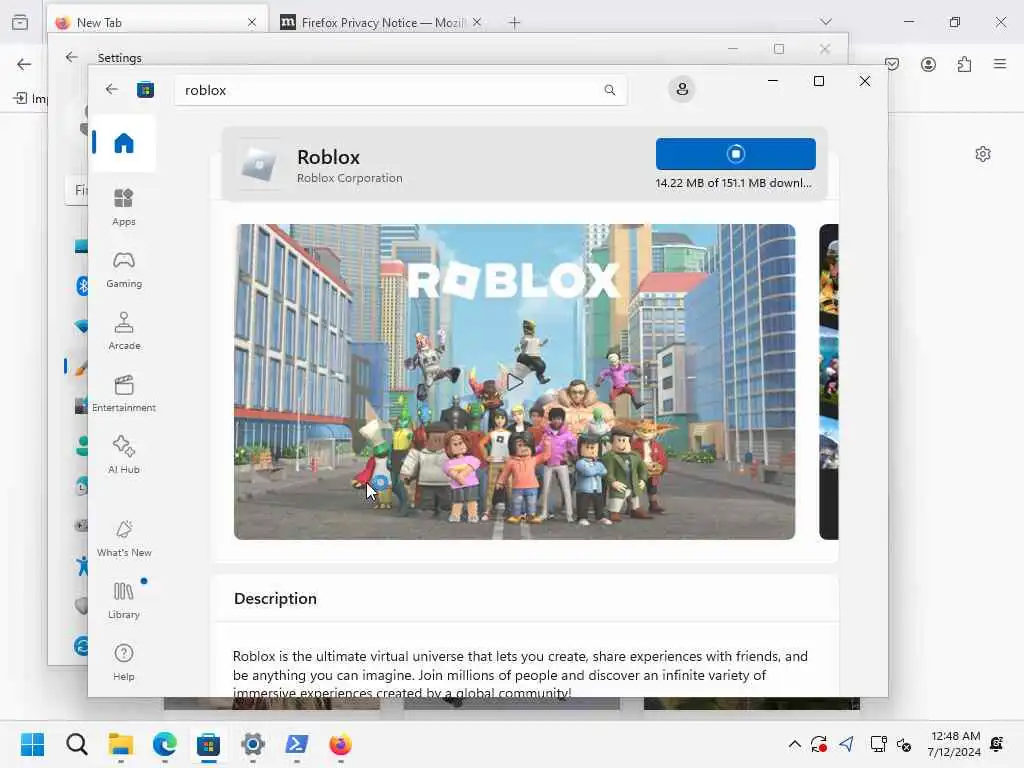
Task: Open Roblox Corporation publisher link
Action: click(349, 178)
